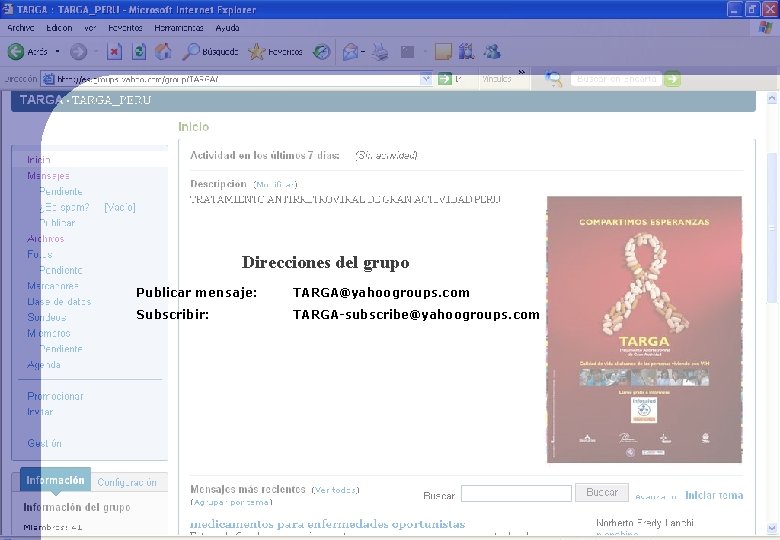Focus the Buscar en encarta field
The image size is (780, 540).
(x=616, y=79)
